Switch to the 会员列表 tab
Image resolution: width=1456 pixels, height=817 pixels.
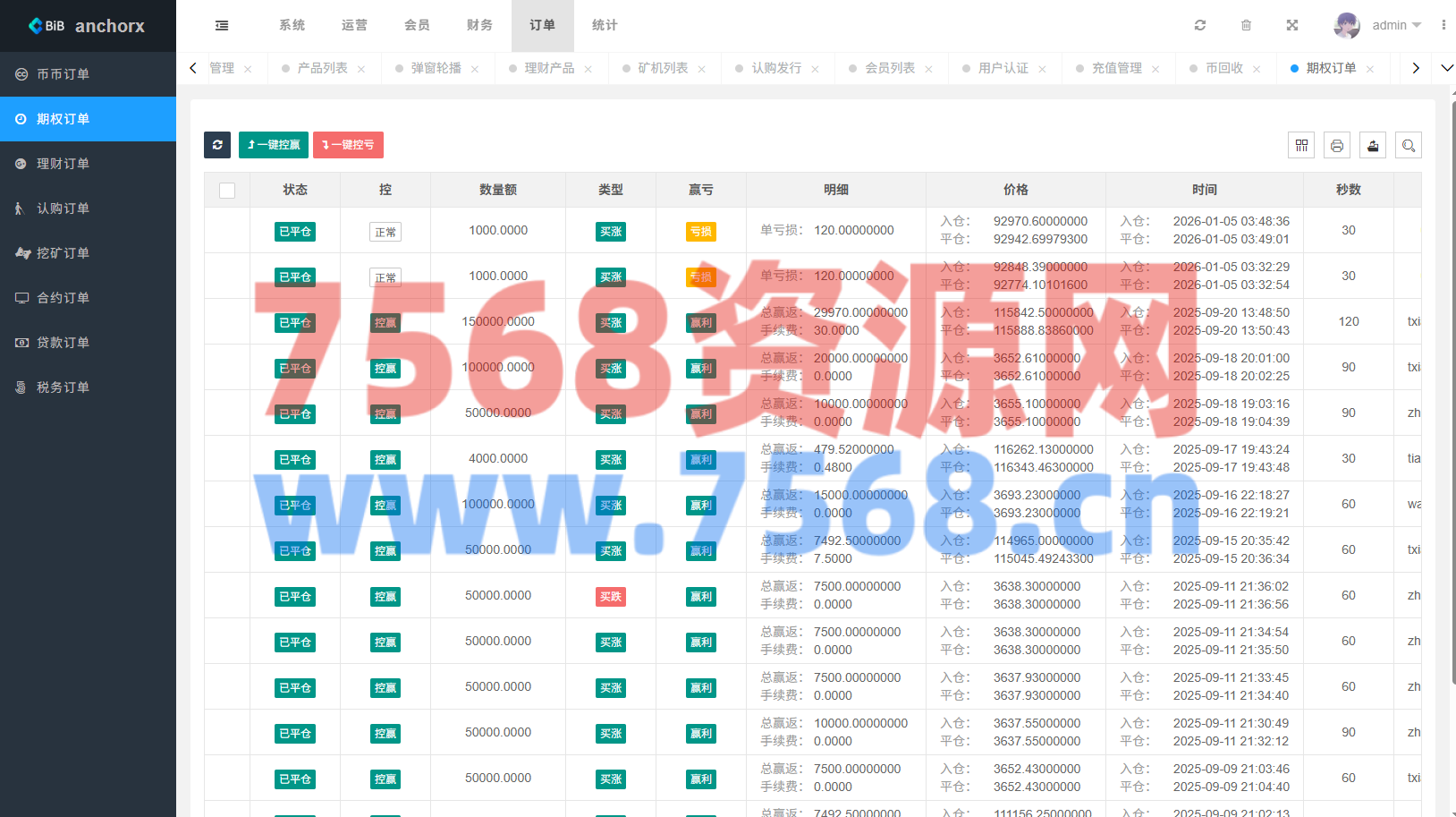[889, 68]
